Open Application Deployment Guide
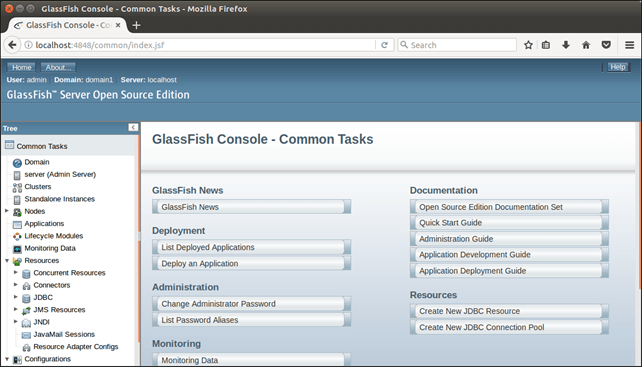The image size is (642, 367). (x=509, y=271)
